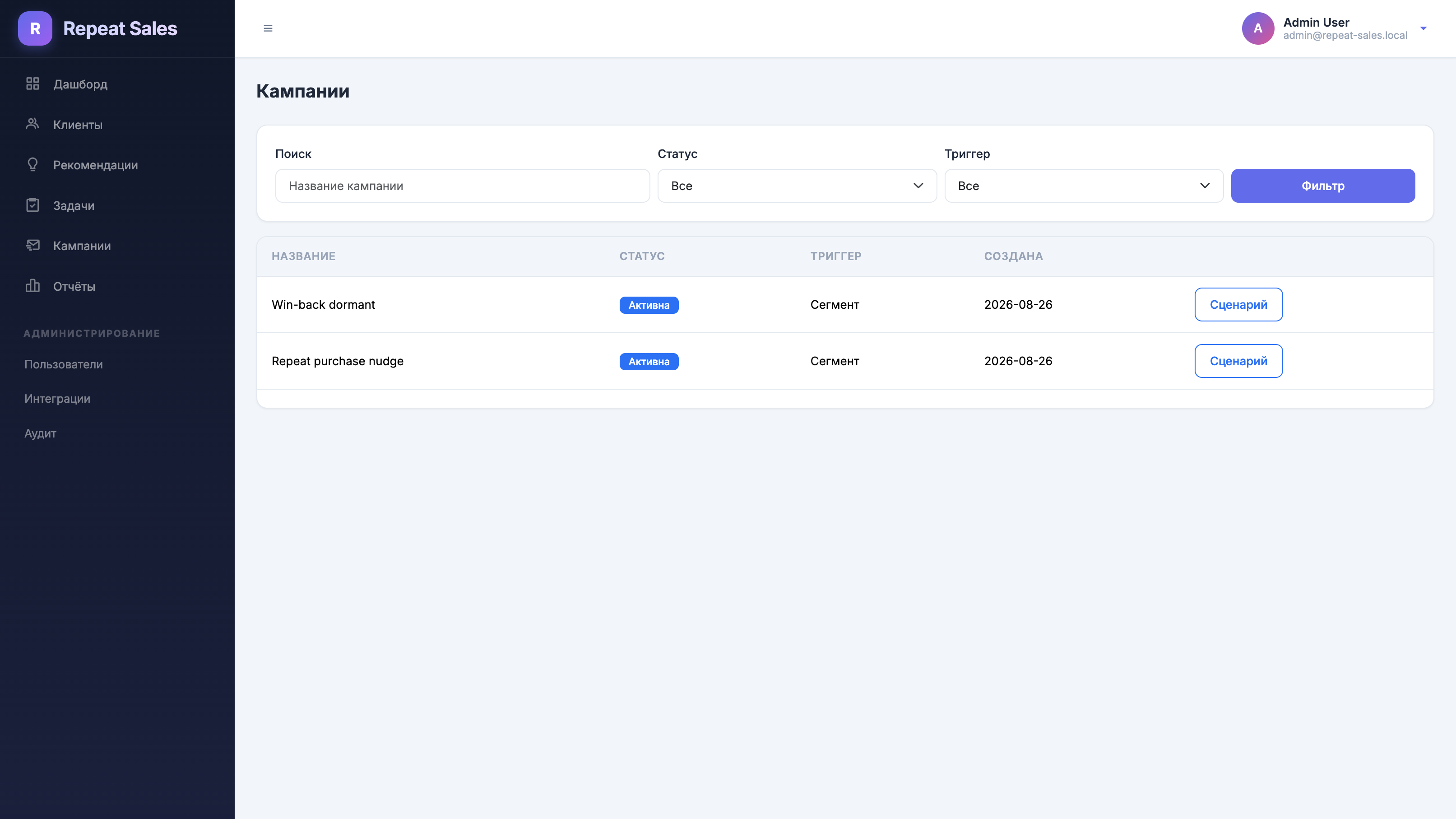Open Аудит admin page
The width and height of the screenshot is (1456, 819).
click(40, 433)
